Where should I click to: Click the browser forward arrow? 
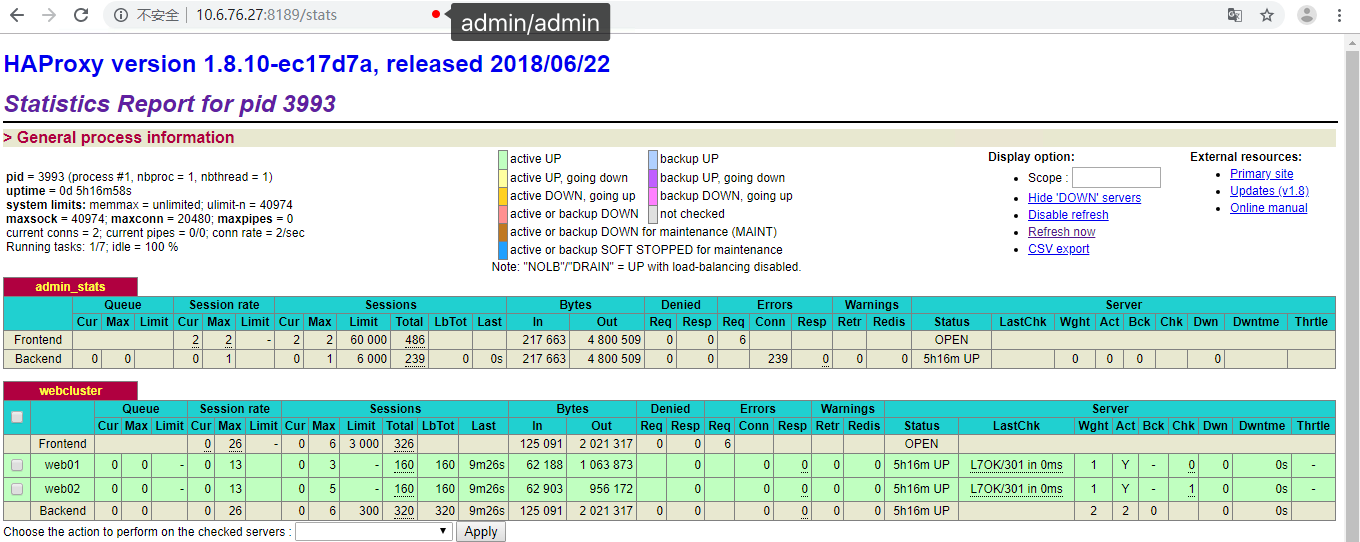click(x=49, y=15)
